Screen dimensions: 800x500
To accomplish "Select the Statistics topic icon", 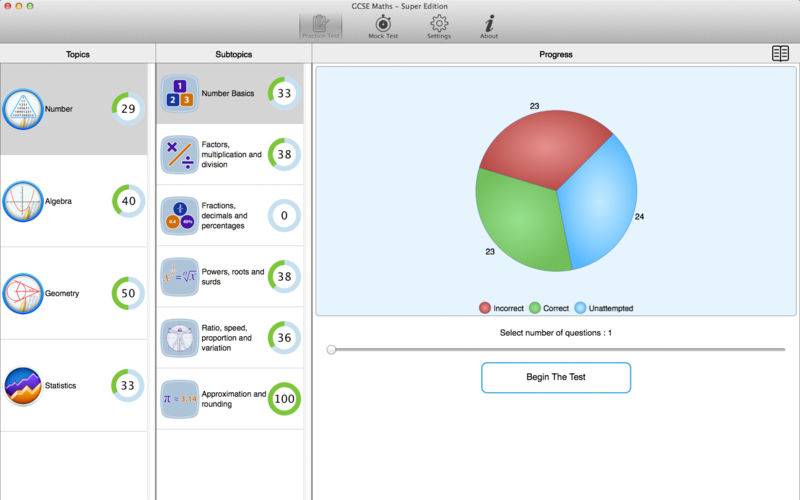I will tap(23, 386).
